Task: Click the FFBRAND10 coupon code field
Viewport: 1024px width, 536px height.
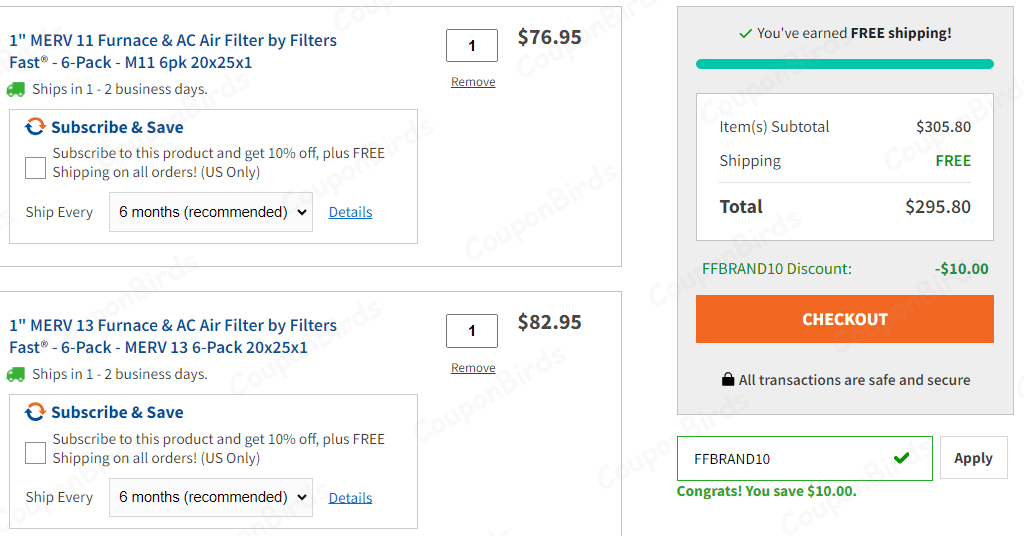Action: pos(780,458)
